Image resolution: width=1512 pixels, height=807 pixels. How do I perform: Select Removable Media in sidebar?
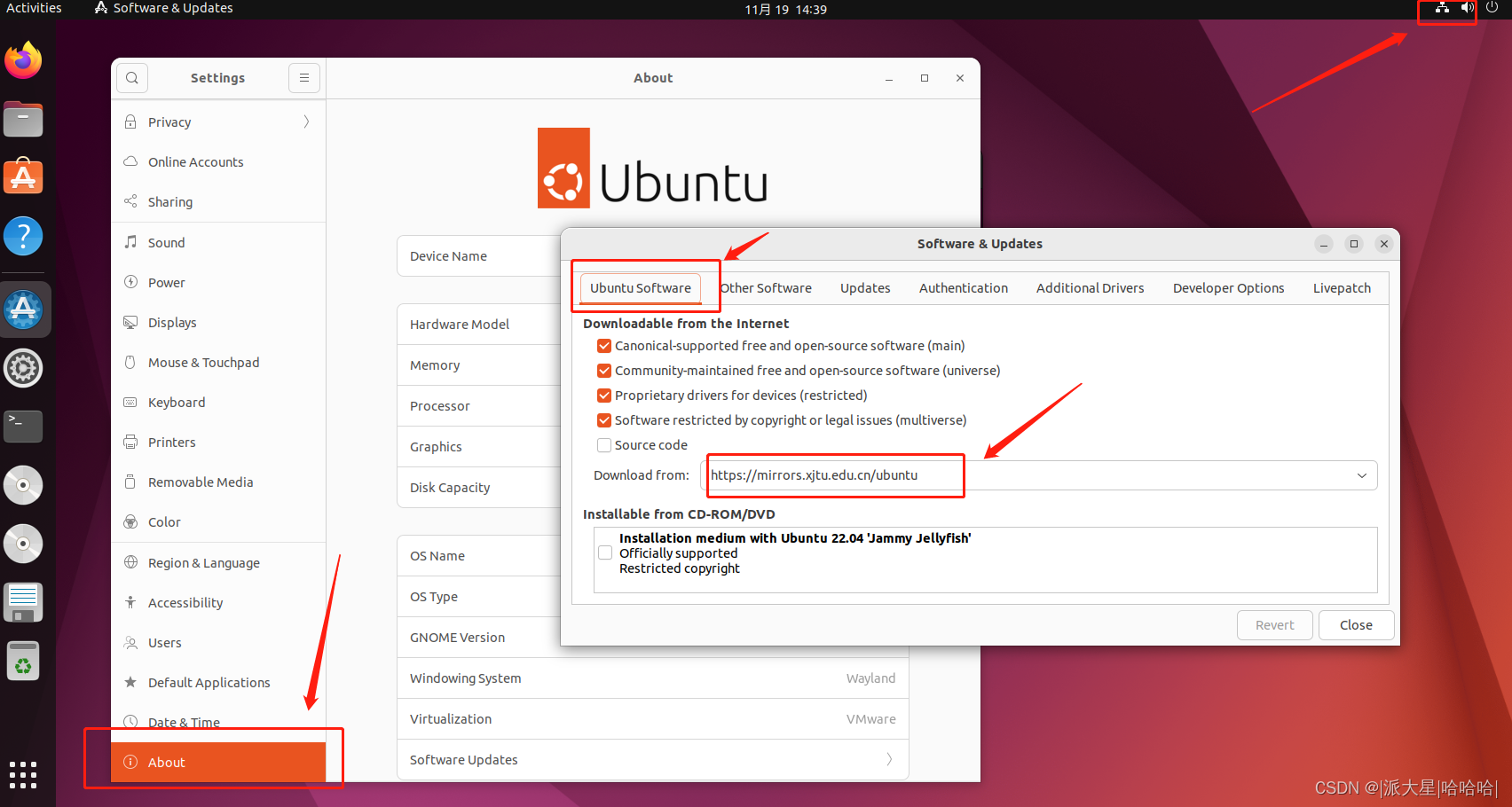tap(218, 482)
